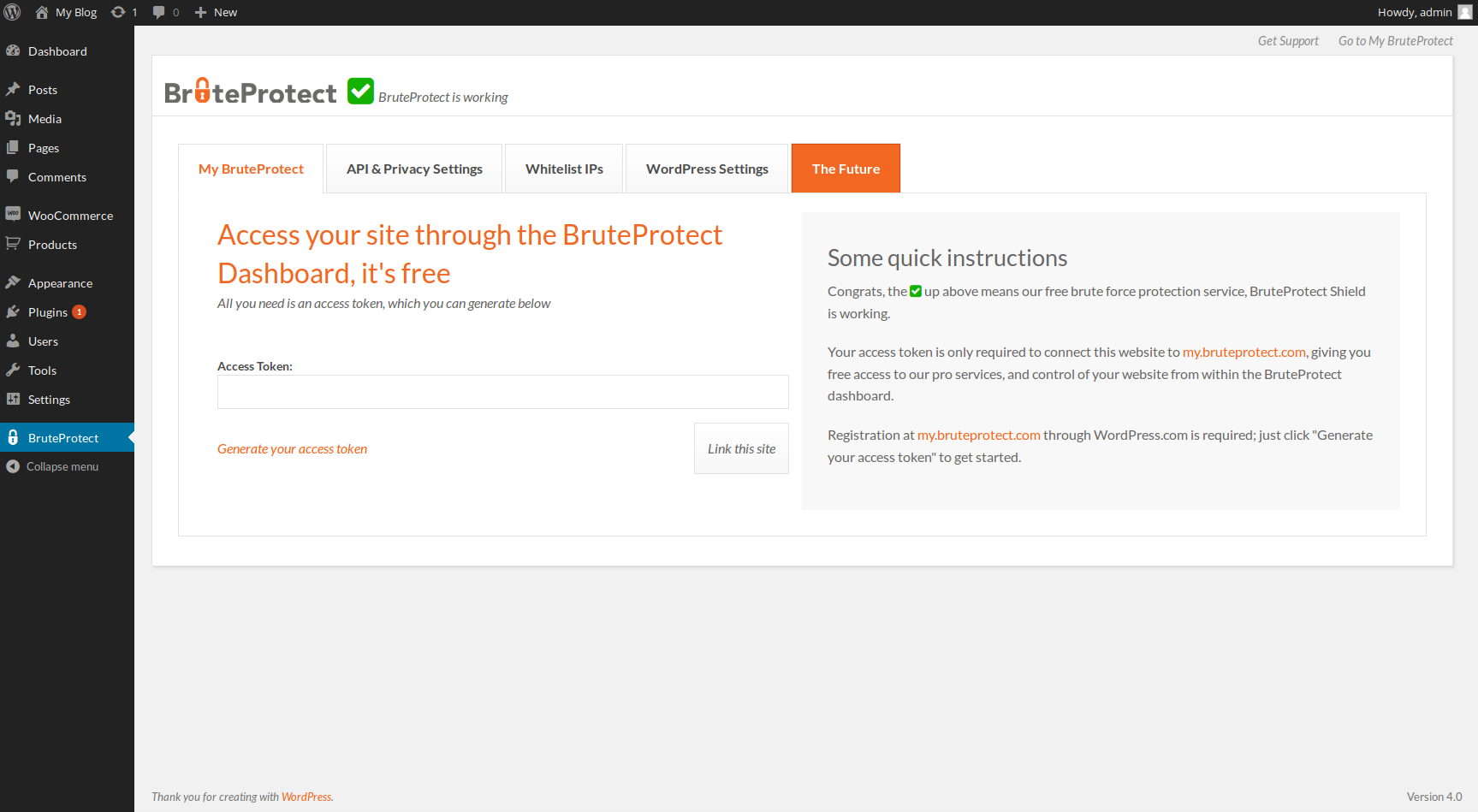Viewport: 1478px width, 812px height.
Task: Go to Posts in the sidebar
Action: point(67,90)
